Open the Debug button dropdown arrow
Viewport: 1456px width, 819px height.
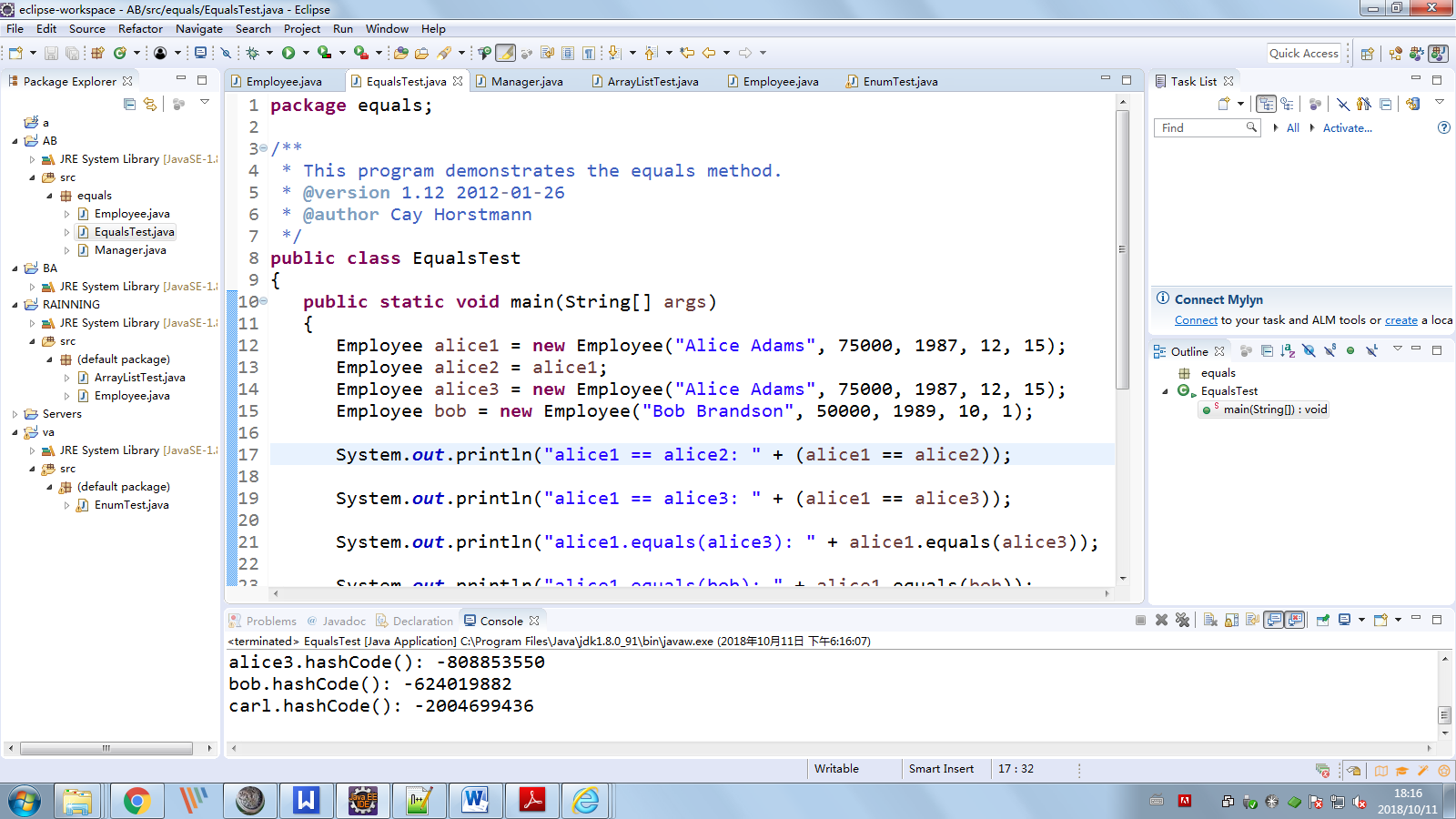tap(270, 53)
